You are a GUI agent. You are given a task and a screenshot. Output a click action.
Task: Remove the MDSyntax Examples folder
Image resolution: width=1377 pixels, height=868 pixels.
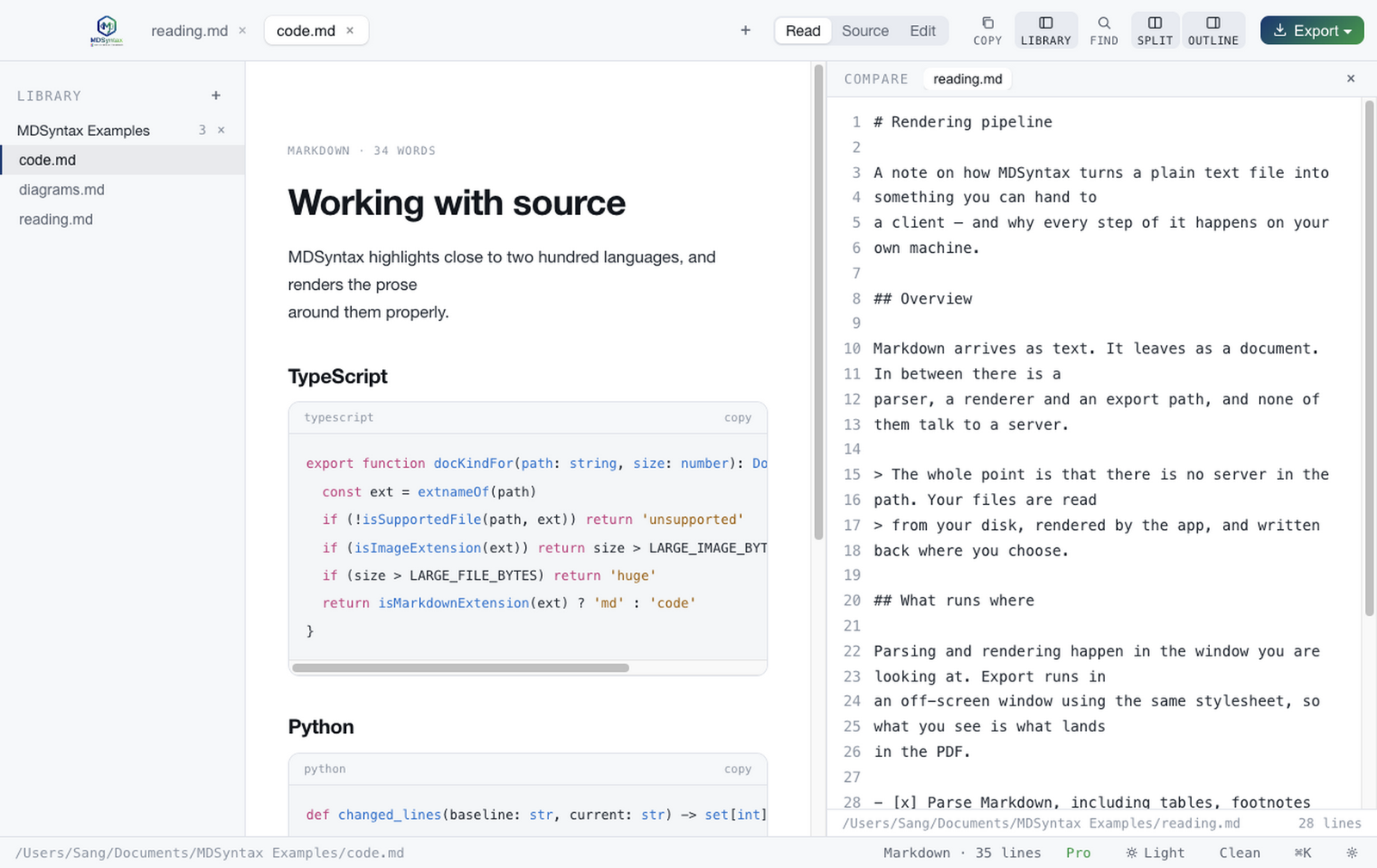(221, 130)
